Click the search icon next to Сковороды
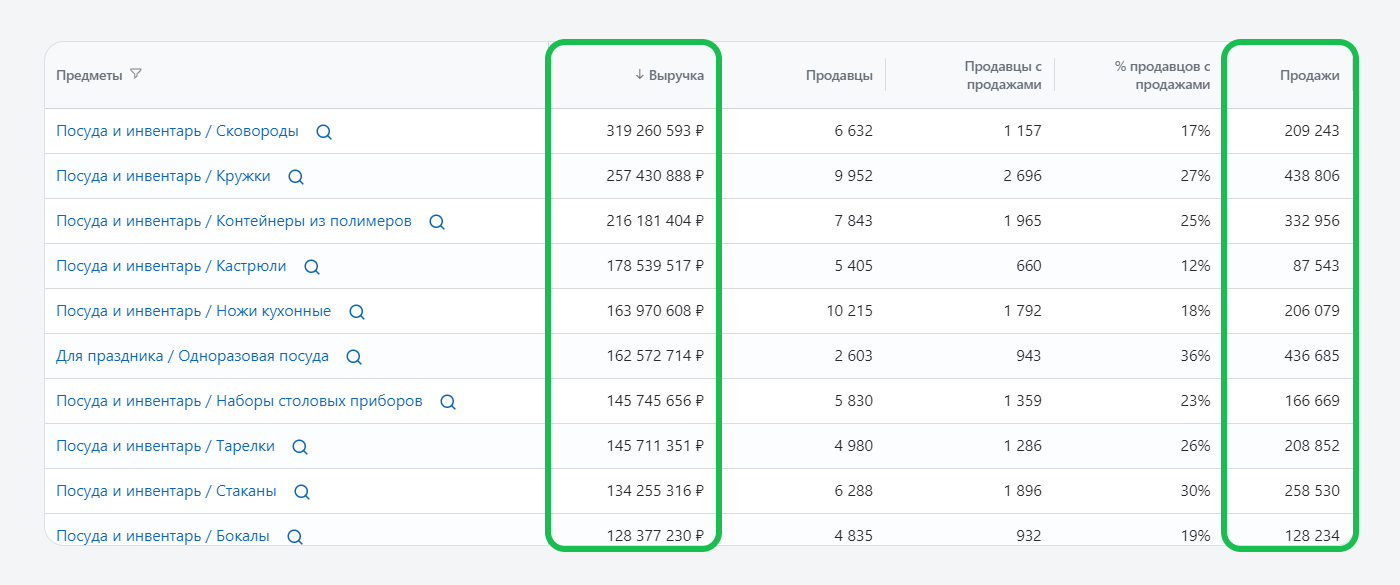The width and height of the screenshot is (1400, 585). pos(324,132)
